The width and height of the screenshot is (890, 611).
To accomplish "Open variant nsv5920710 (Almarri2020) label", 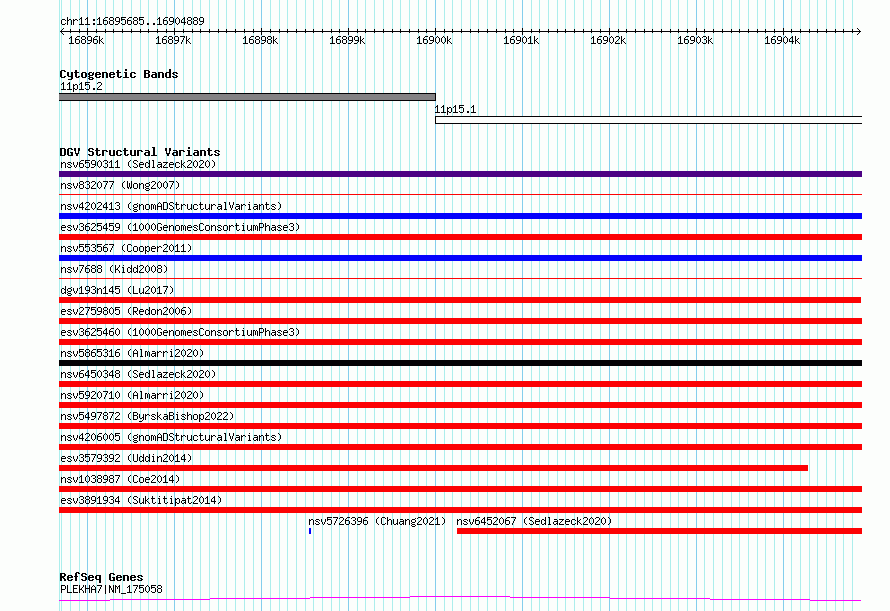I will pyautogui.click(x=132, y=395).
